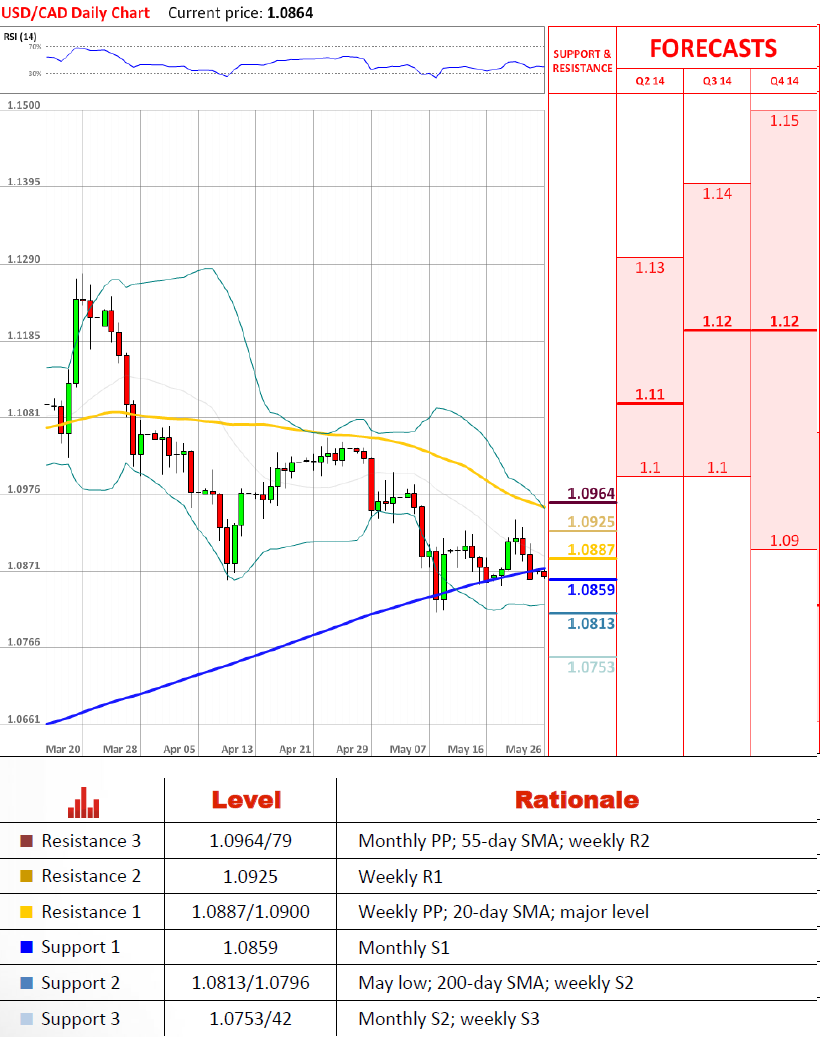The image size is (821, 1037).
Task: Click 'Monthly PP; 55-day SMA; weekly R2' rationale
Action: (503, 841)
